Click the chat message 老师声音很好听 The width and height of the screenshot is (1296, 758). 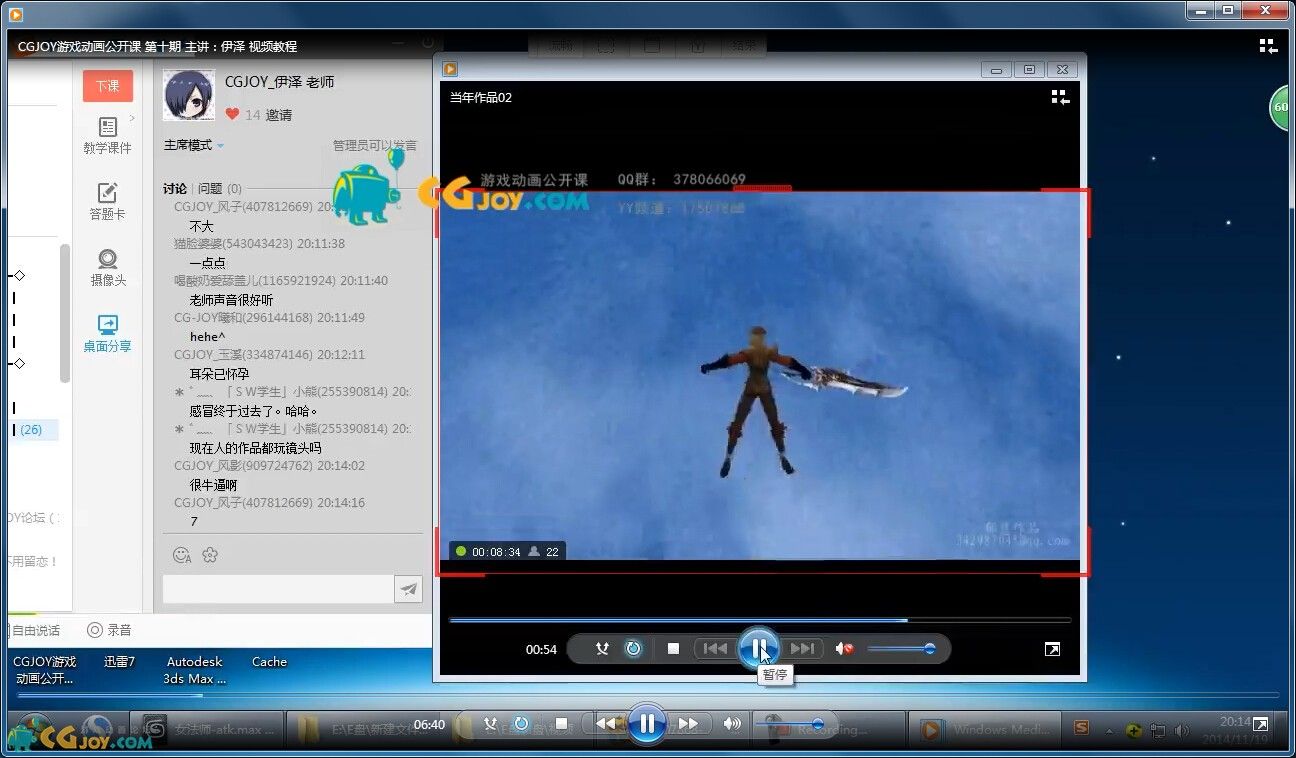coord(231,299)
